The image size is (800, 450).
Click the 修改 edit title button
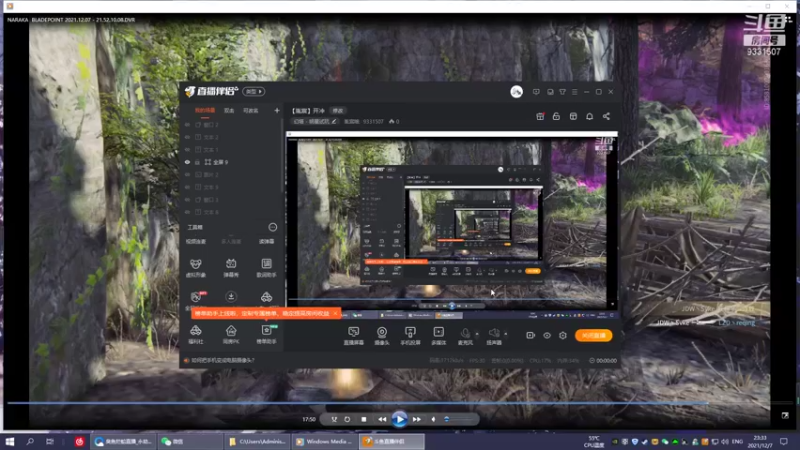click(x=338, y=111)
